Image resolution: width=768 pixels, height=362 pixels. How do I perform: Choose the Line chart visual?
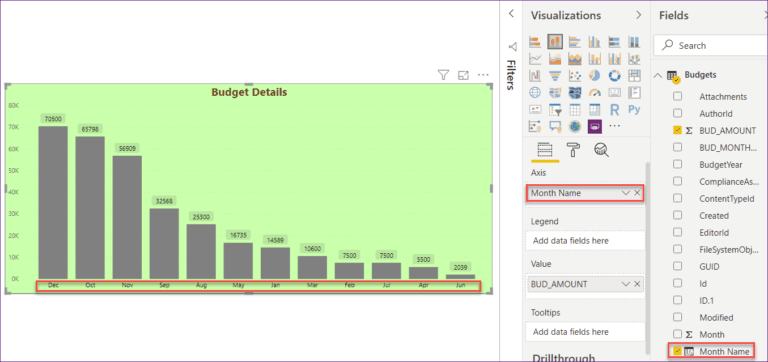535,59
